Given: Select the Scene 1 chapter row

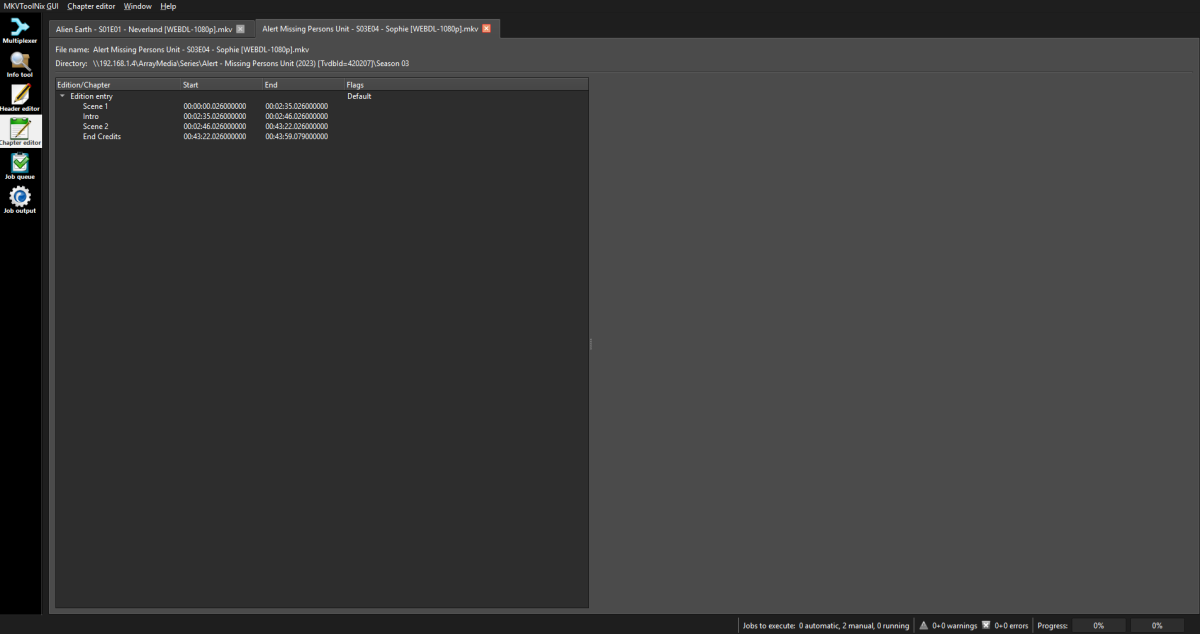Looking at the screenshot, I should point(93,105).
